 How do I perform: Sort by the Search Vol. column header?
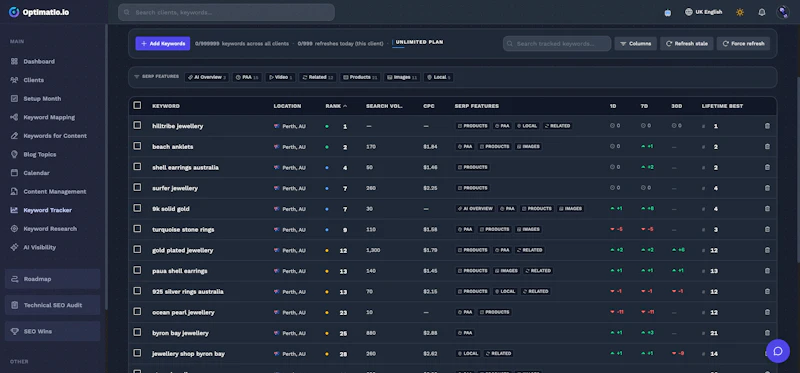click(384, 106)
